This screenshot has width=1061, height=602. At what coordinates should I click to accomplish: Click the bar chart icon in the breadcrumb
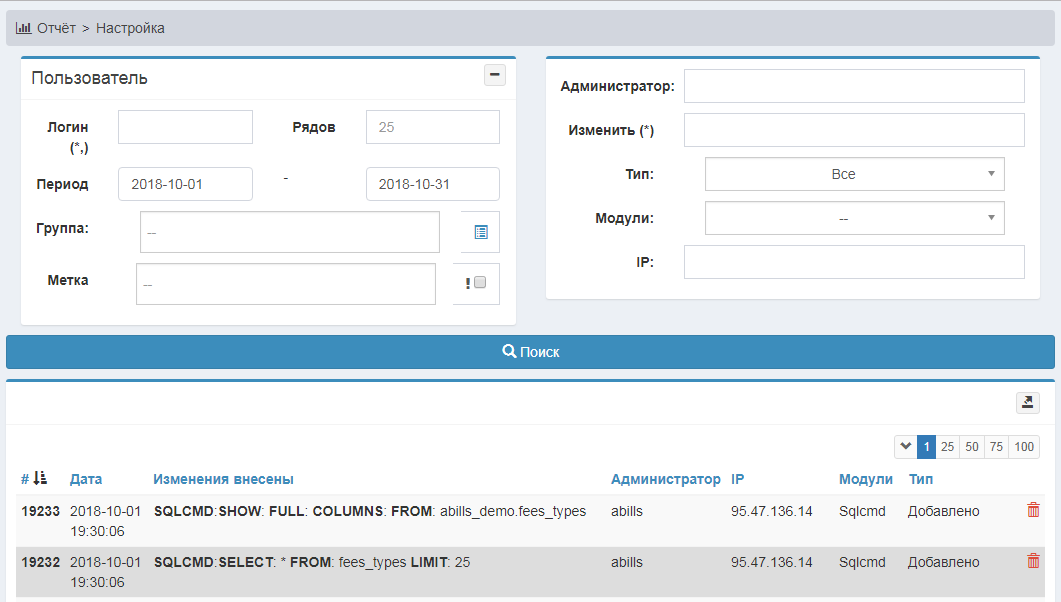pyautogui.click(x=23, y=28)
